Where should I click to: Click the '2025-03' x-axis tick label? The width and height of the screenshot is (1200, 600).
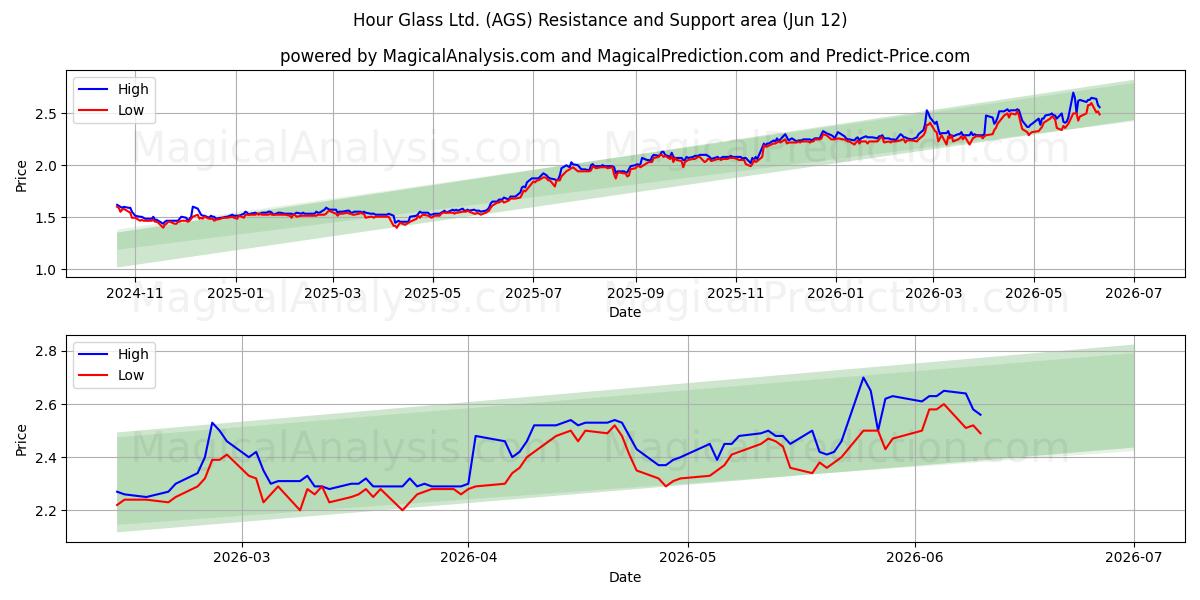click(x=333, y=293)
